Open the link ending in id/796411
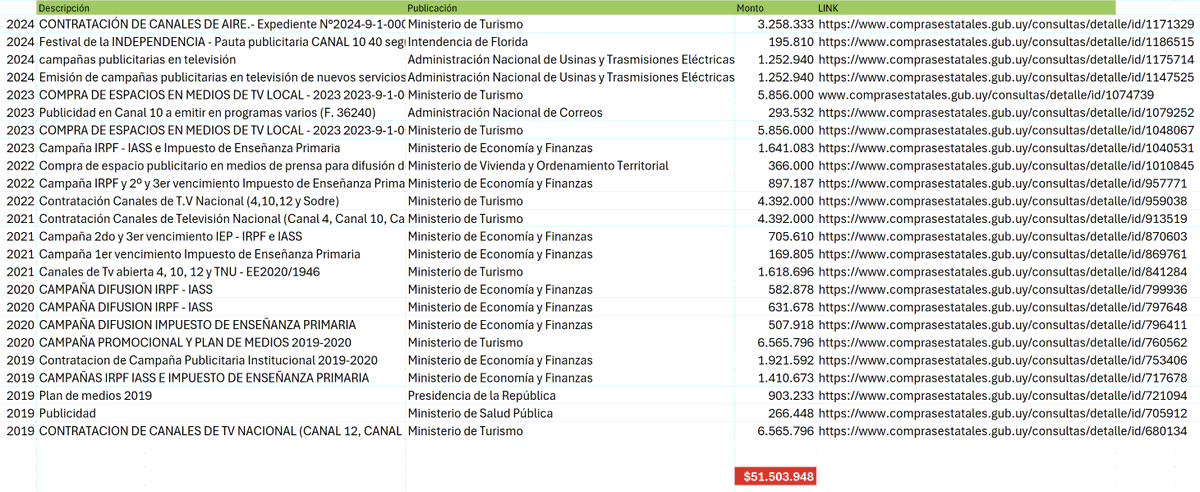 coord(1002,325)
